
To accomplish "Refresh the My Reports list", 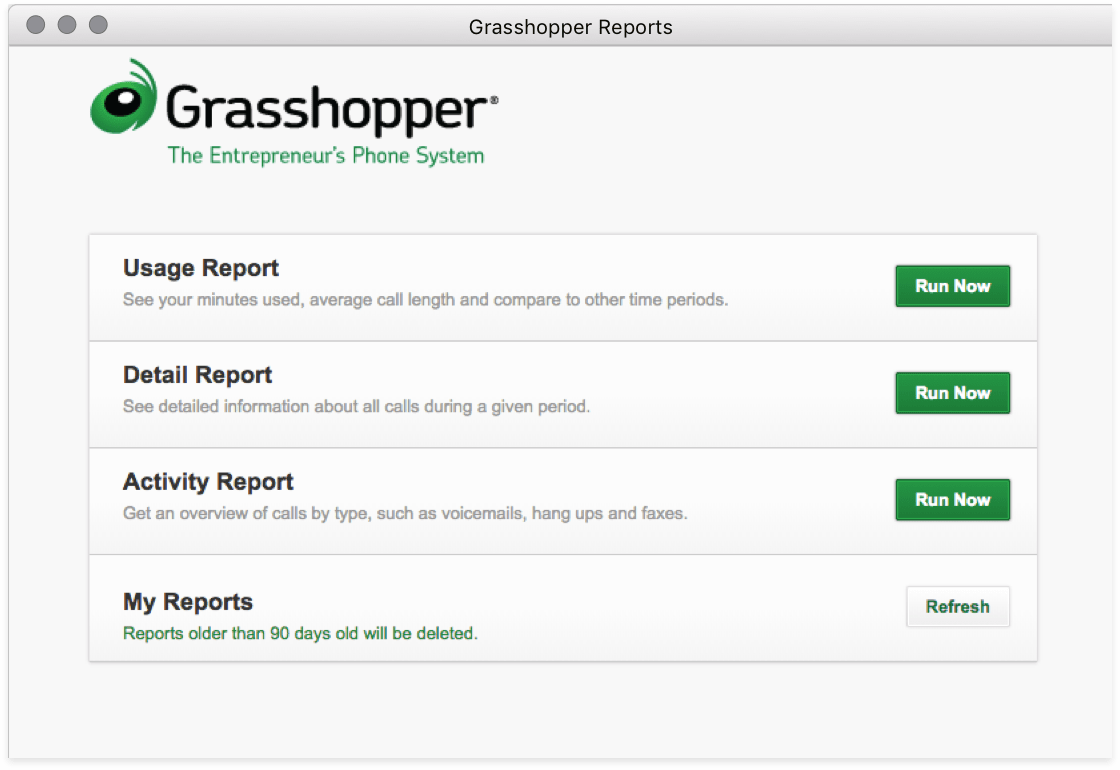I will [957, 607].
